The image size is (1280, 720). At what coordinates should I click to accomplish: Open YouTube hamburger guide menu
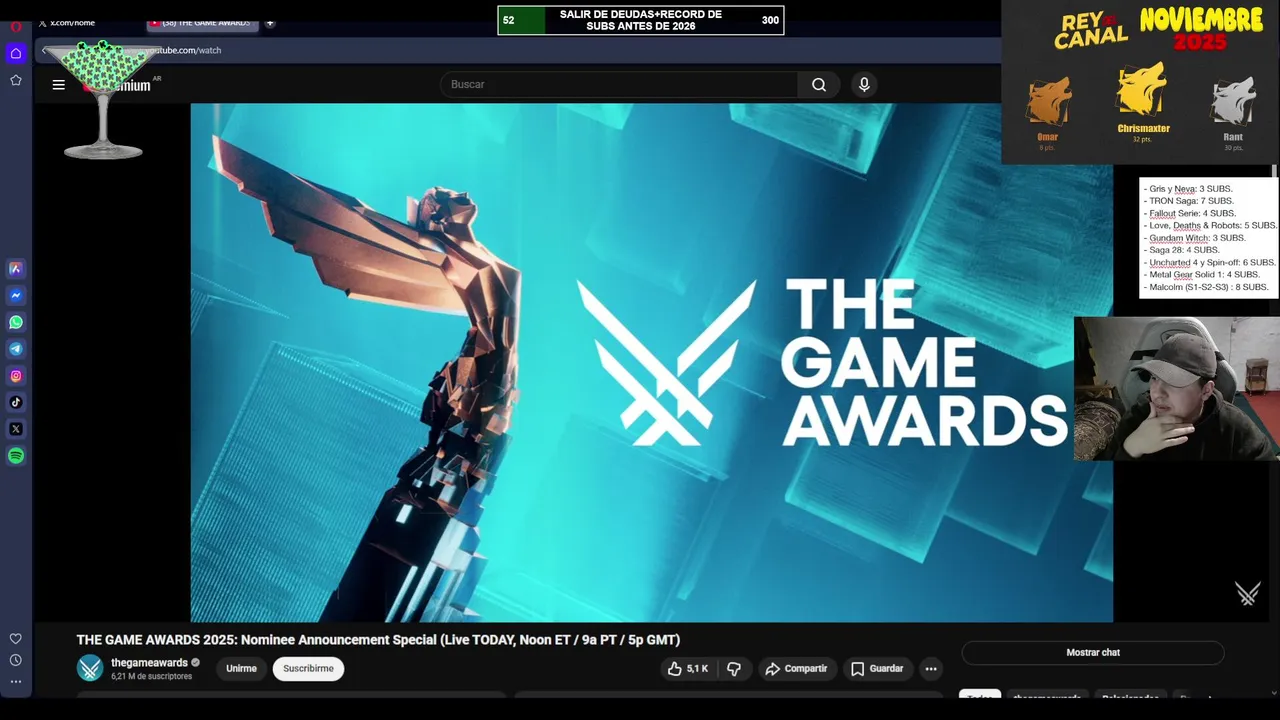59,85
